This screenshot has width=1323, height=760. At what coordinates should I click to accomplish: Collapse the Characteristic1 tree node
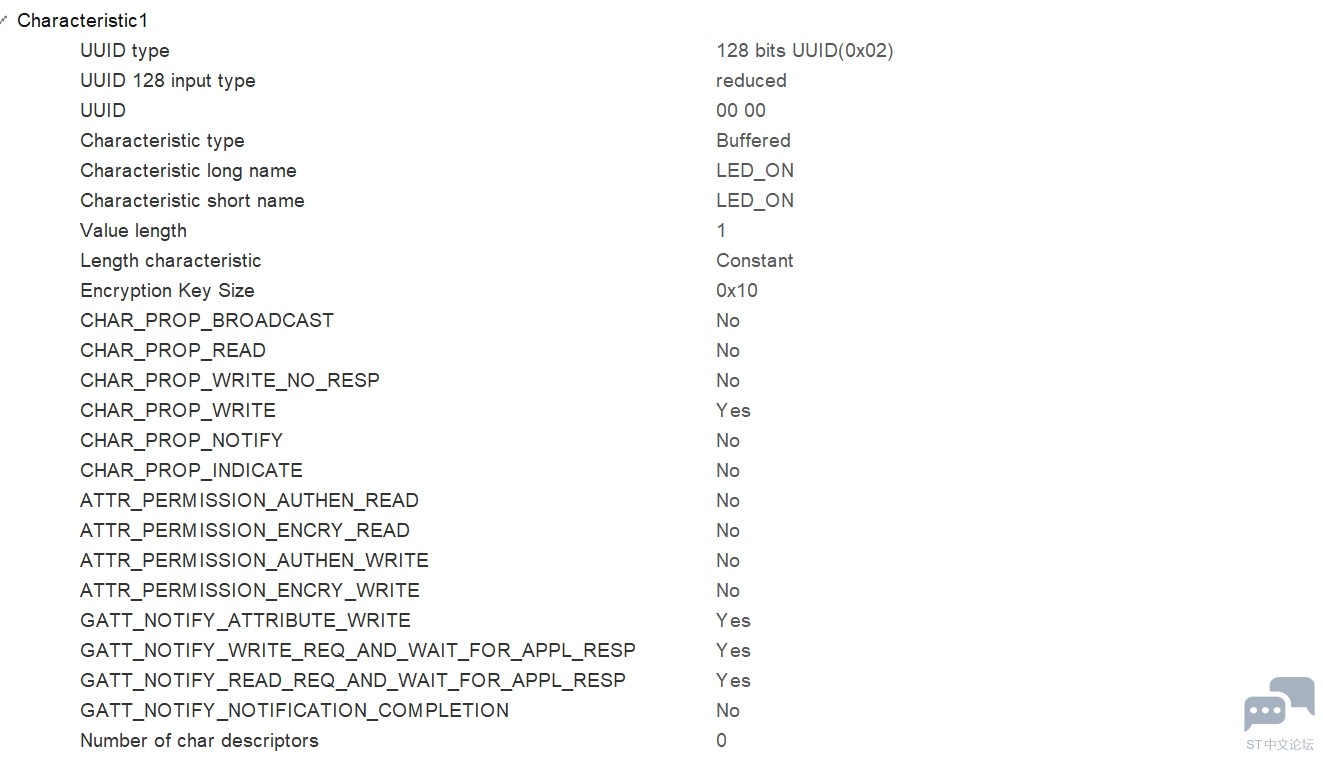coord(4,19)
